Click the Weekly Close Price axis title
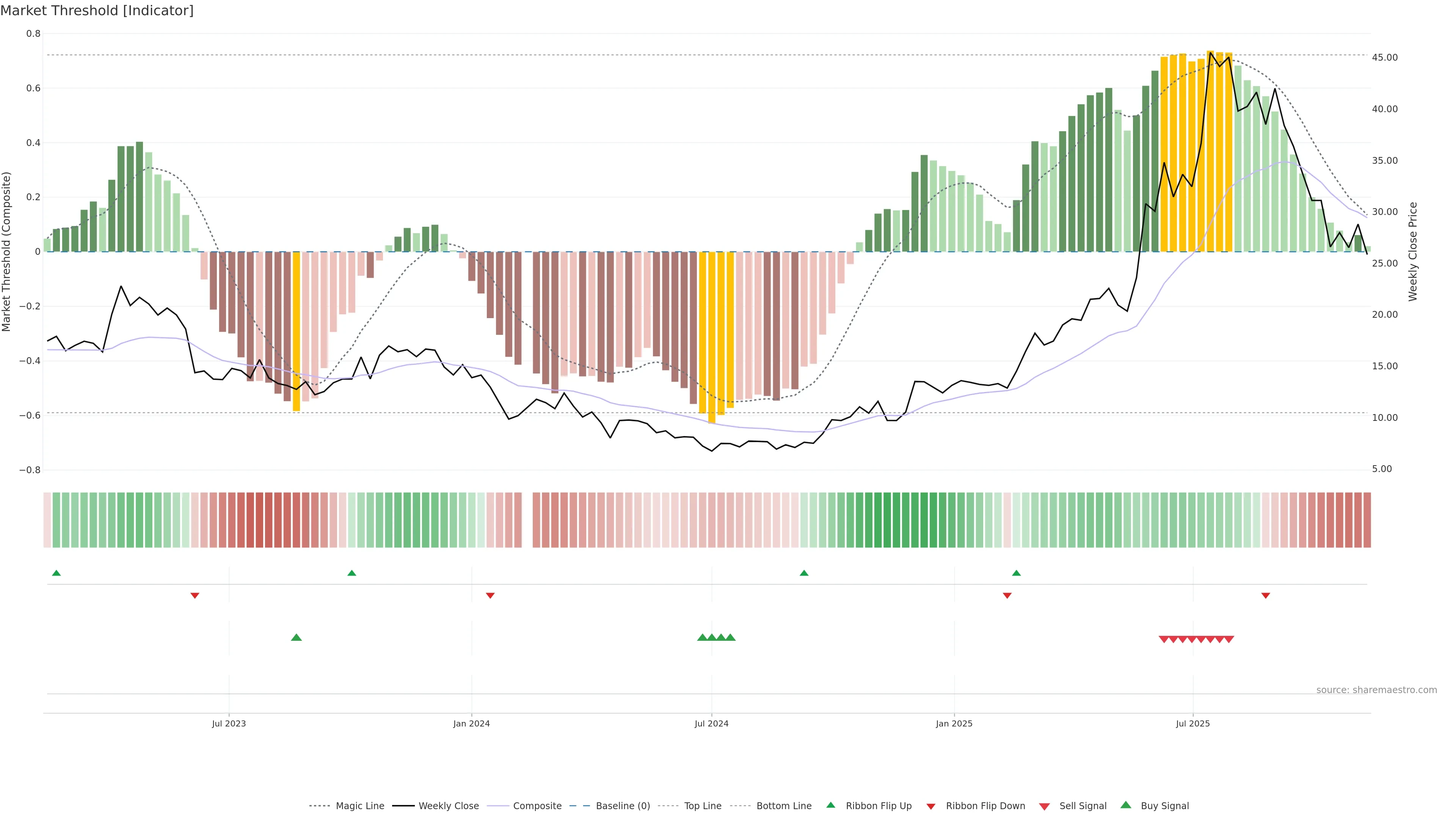The width and height of the screenshot is (1456, 819). (x=1412, y=251)
